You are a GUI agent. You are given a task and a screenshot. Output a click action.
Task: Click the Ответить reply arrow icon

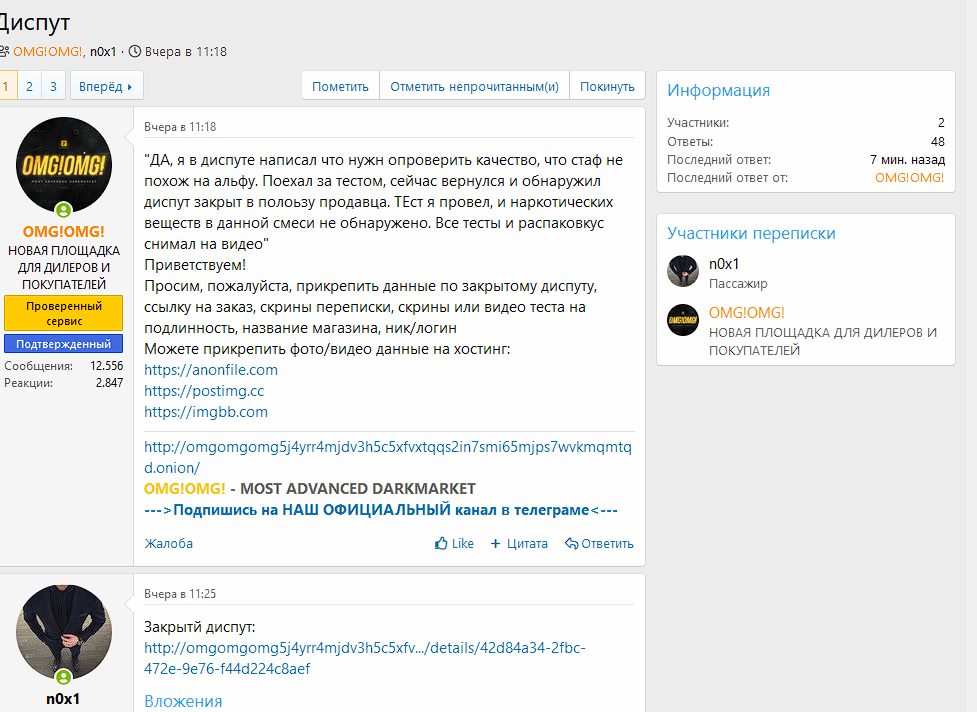[x=571, y=544]
